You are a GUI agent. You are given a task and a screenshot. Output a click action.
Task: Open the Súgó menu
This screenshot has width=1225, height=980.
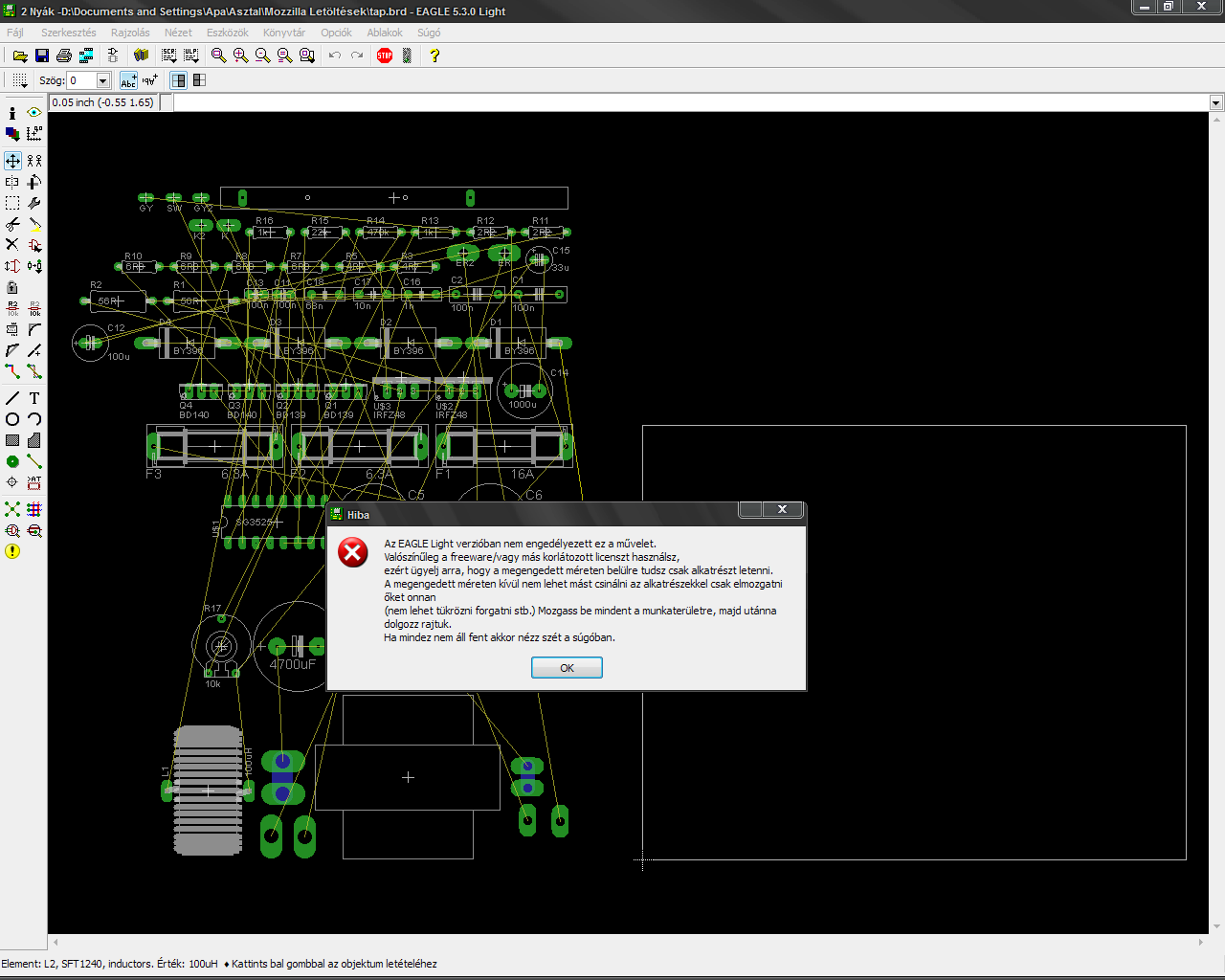pos(429,33)
